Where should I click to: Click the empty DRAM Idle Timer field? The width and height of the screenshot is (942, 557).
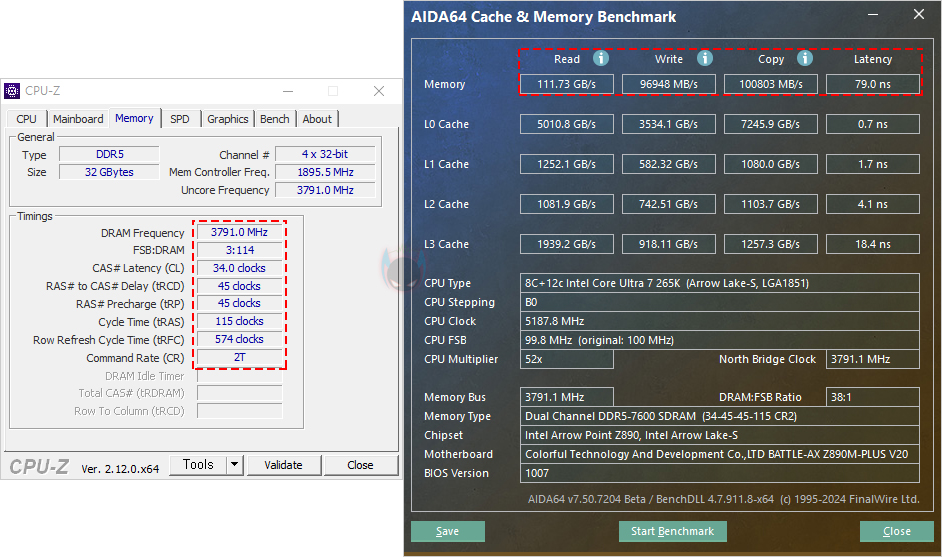(x=240, y=376)
